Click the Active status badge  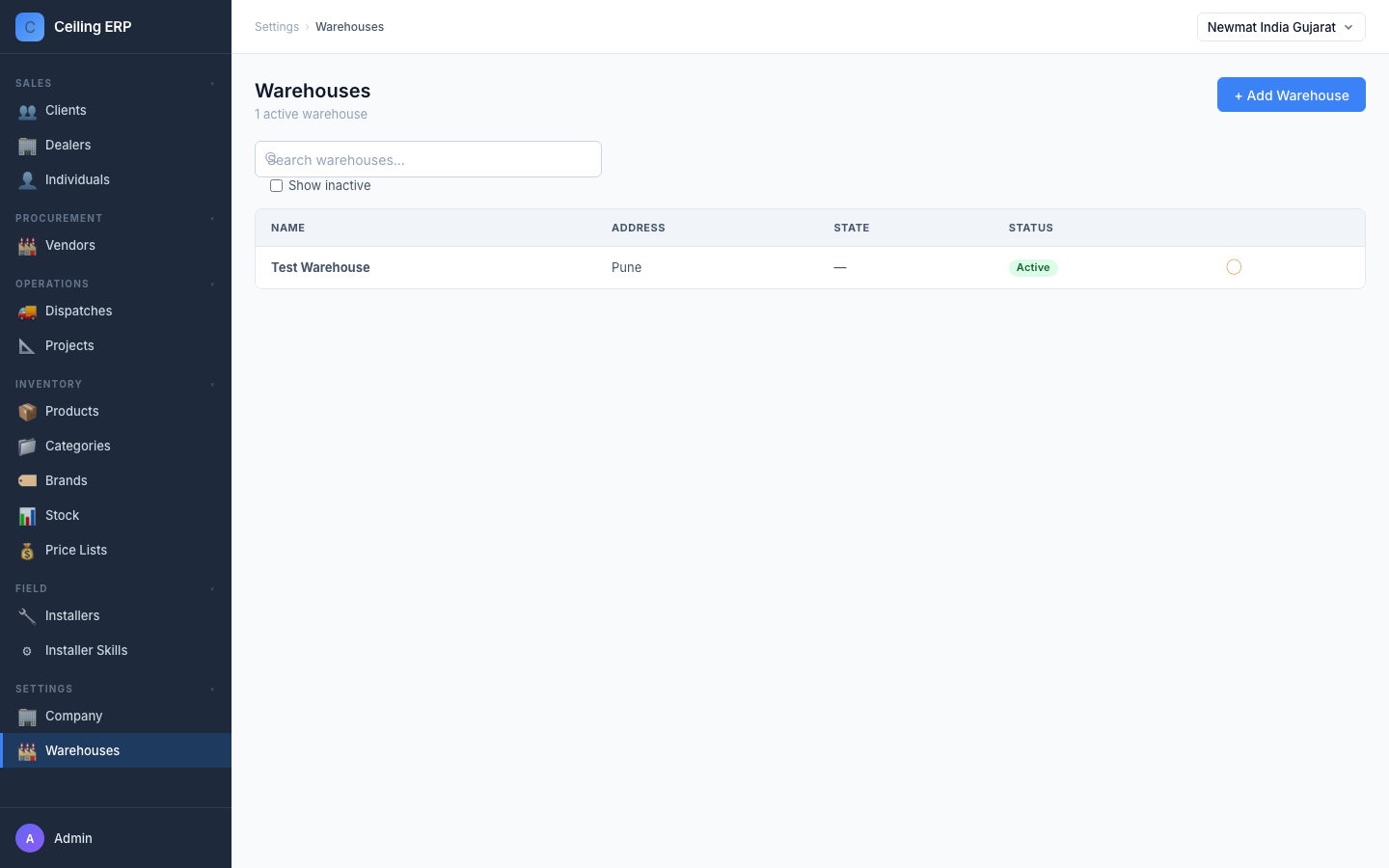click(x=1033, y=267)
